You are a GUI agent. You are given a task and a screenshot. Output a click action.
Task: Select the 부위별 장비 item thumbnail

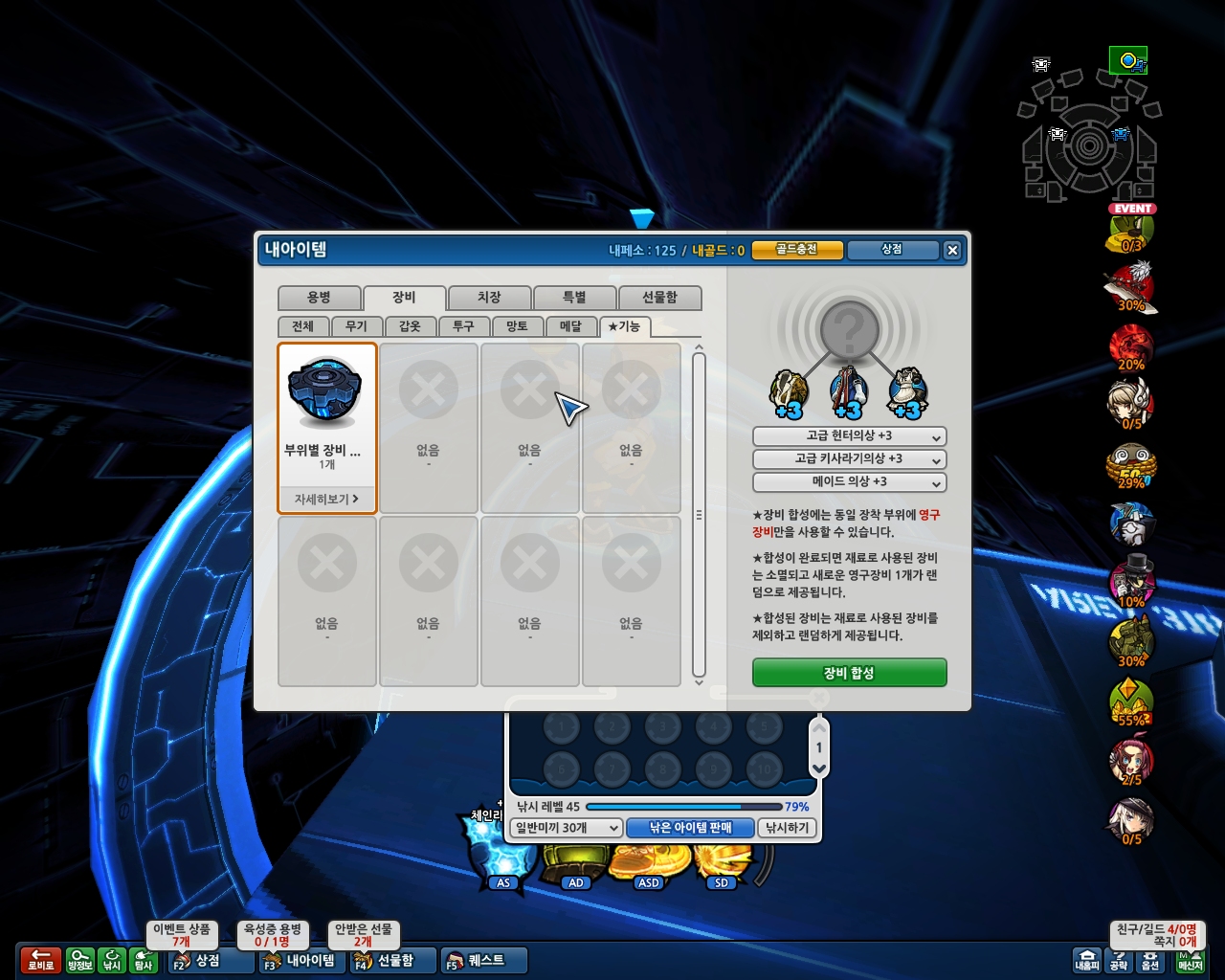325,392
